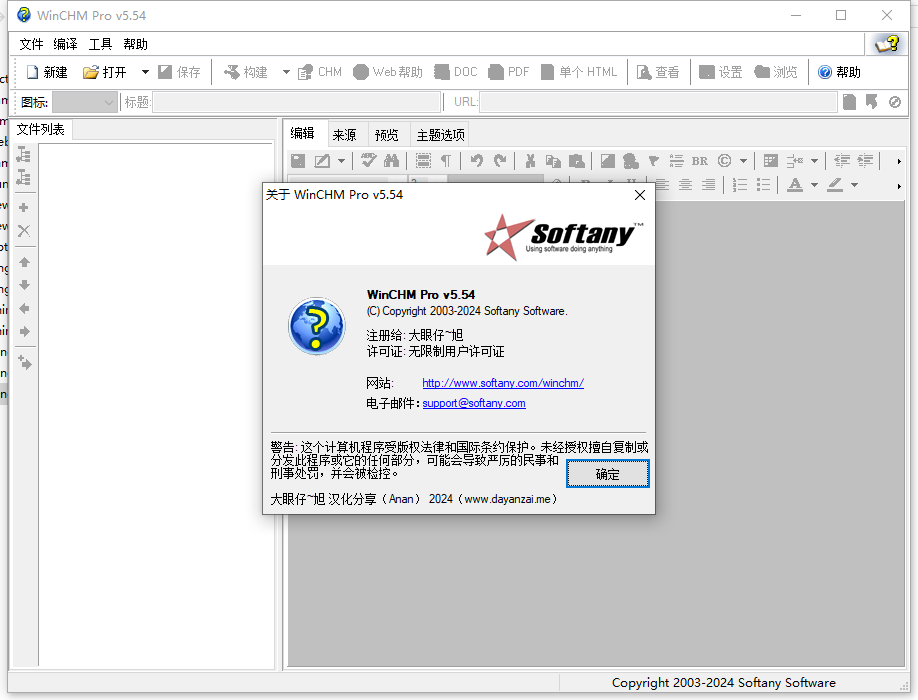Expand the 打开 dropdown arrow
Image resolution: width=918 pixels, height=700 pixels.
145,72
